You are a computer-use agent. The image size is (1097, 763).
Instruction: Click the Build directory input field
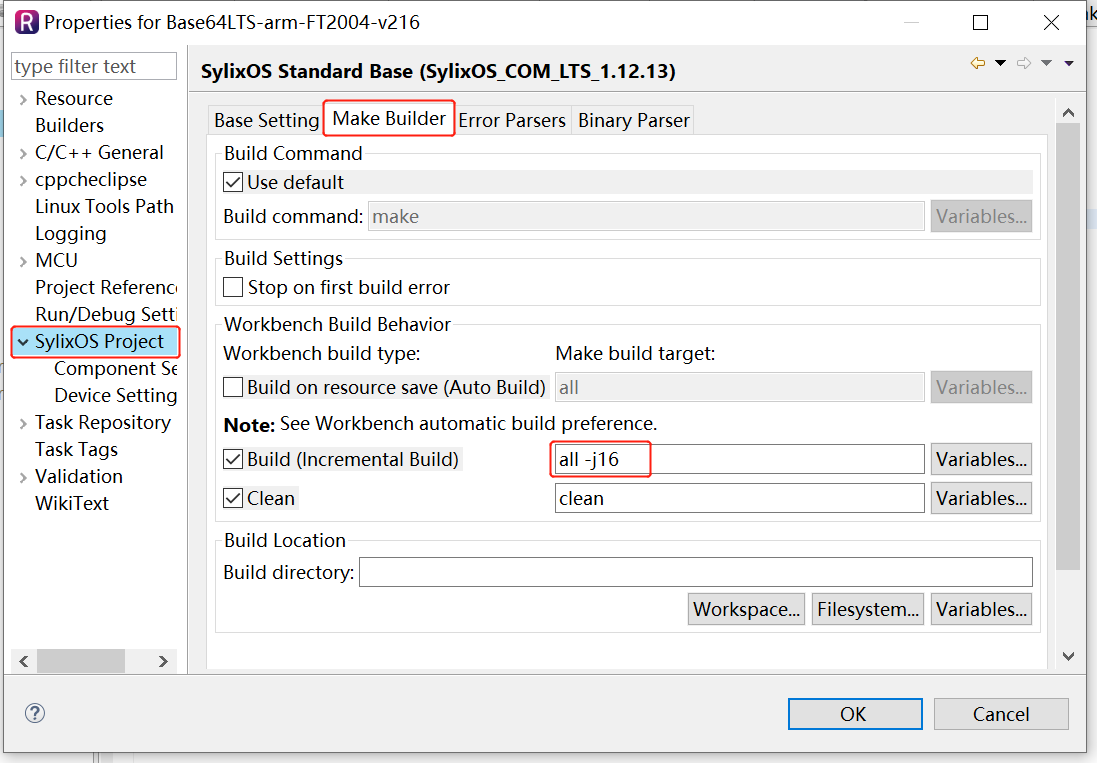pos(695,572)
